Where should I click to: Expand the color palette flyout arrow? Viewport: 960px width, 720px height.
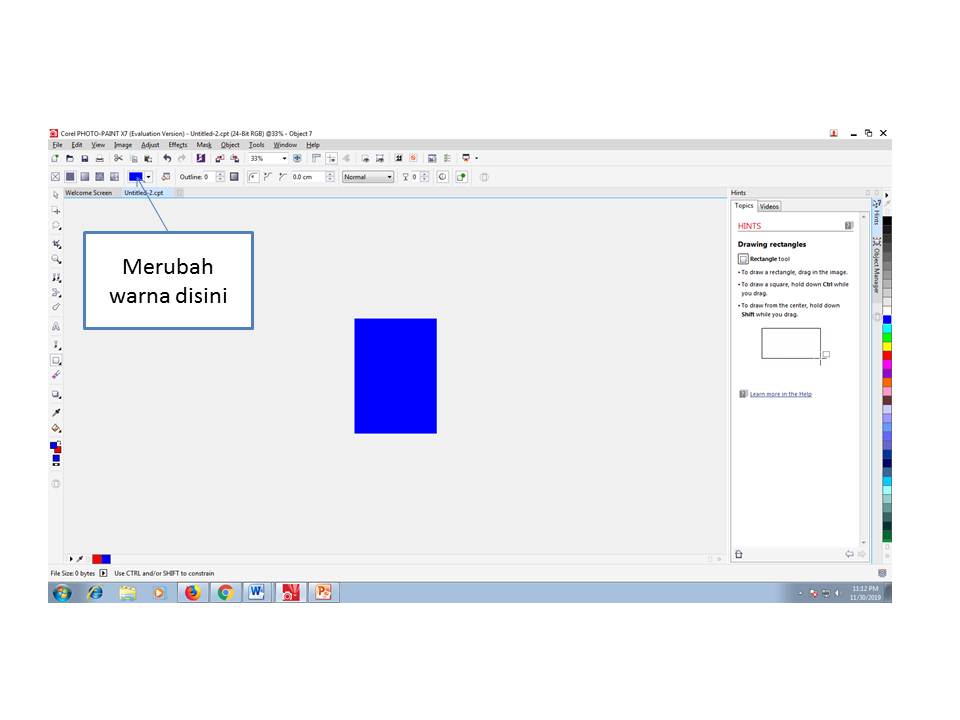coord(887,195)
